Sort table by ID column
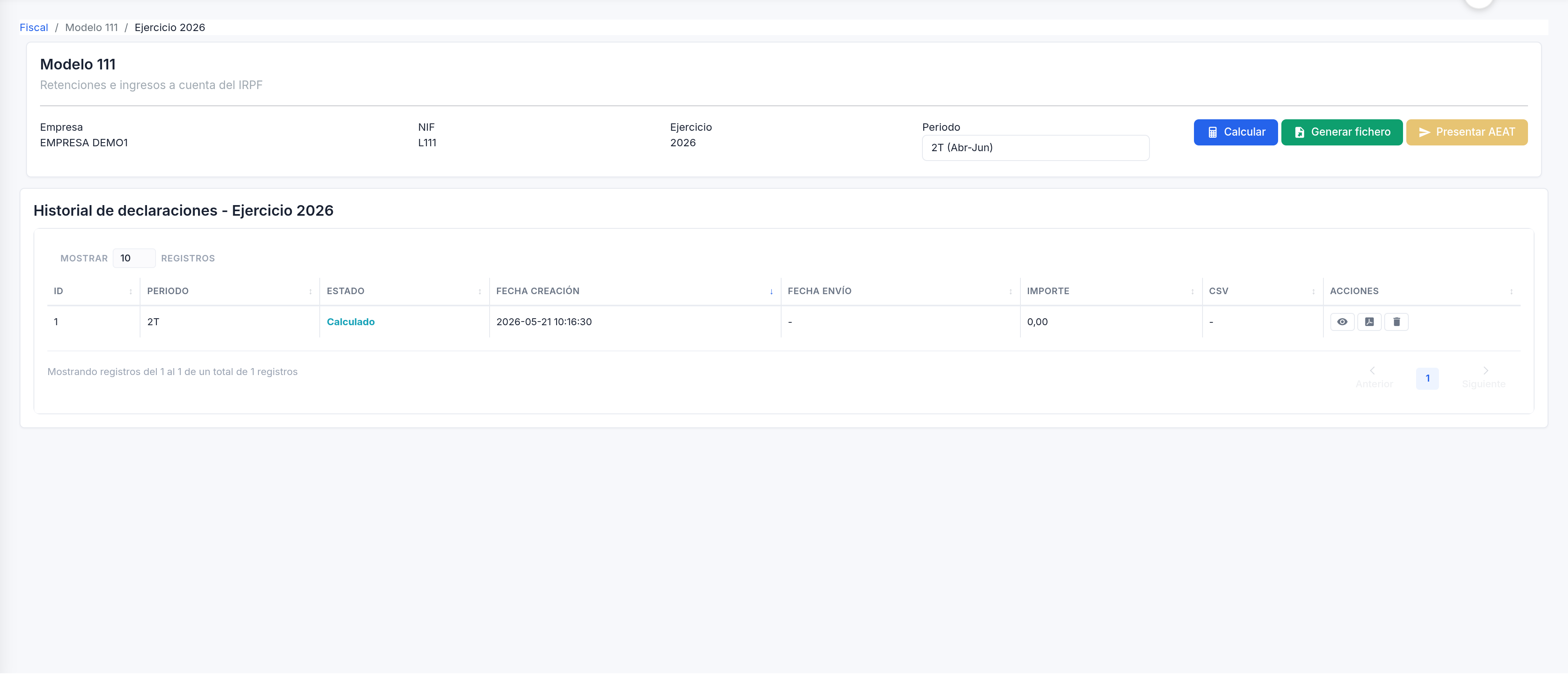The width and height of the screenshot is (1568, 679). pos(93,291)
